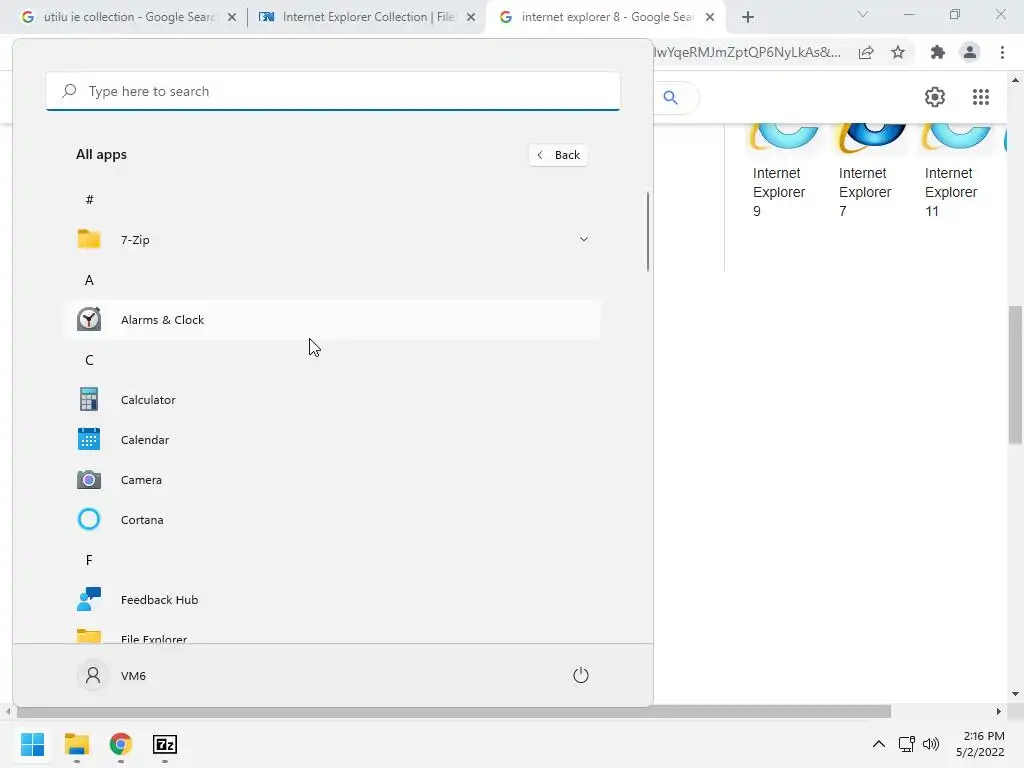Open network status tray icon
Viewport: 1024px width, 768px height.
[906, 744]
